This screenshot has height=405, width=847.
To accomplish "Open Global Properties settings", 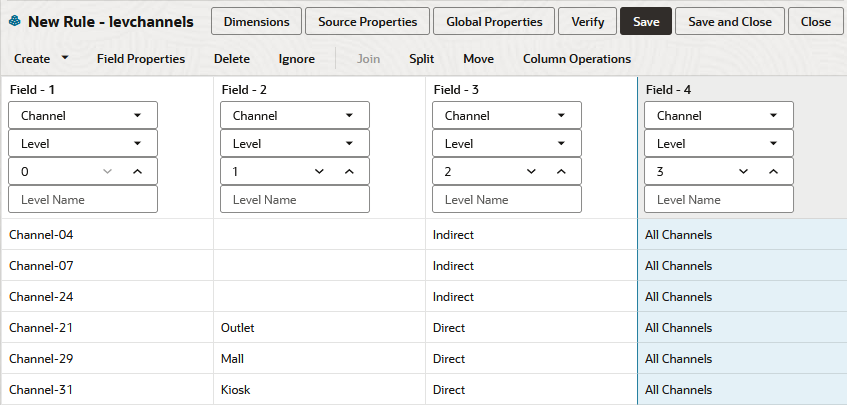I will point(494,21).
